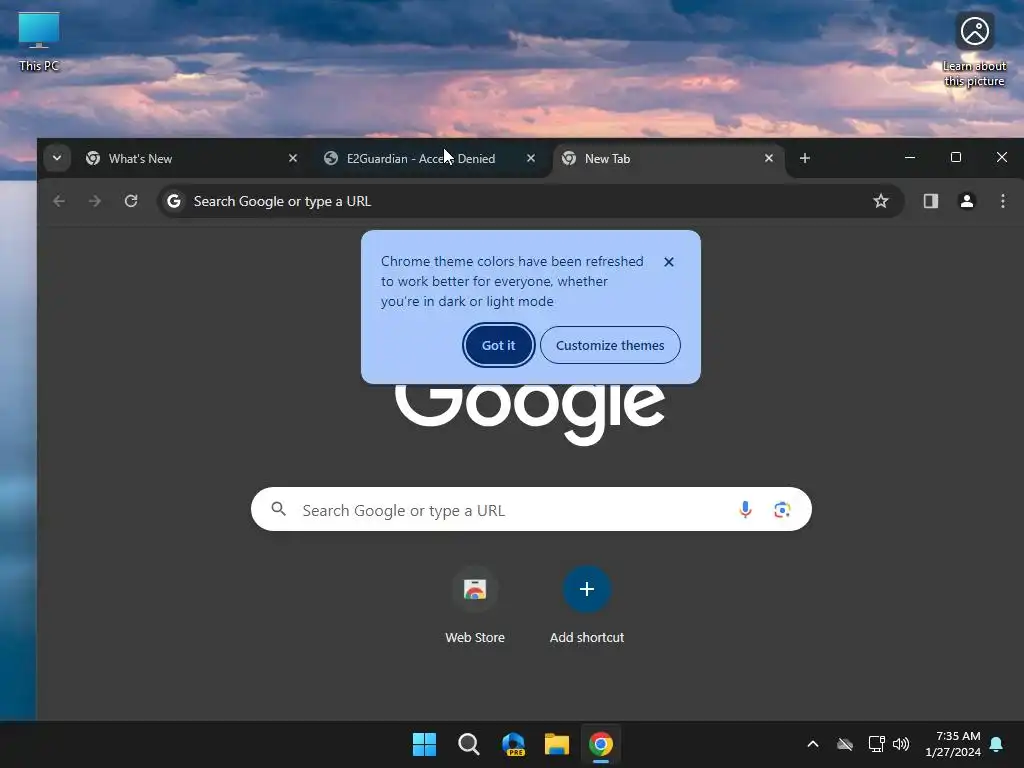Open notifications with the bell icon
Screen dimensions: 1024x768
(996, 744)
